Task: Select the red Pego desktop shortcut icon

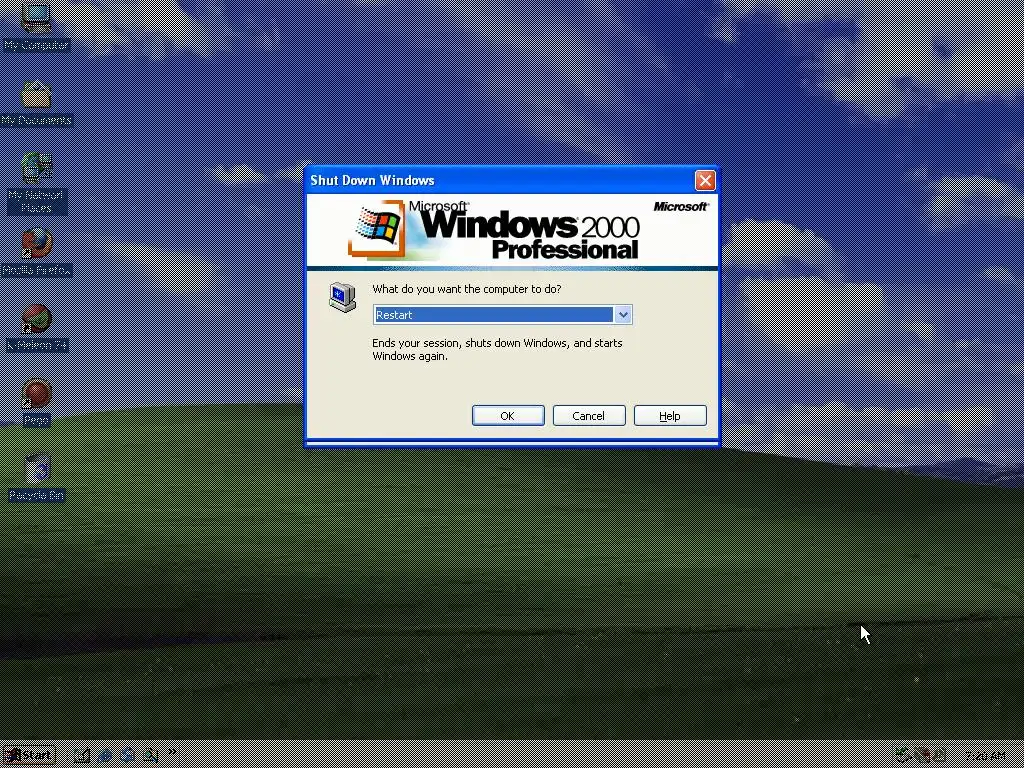Action: point(37,393)
